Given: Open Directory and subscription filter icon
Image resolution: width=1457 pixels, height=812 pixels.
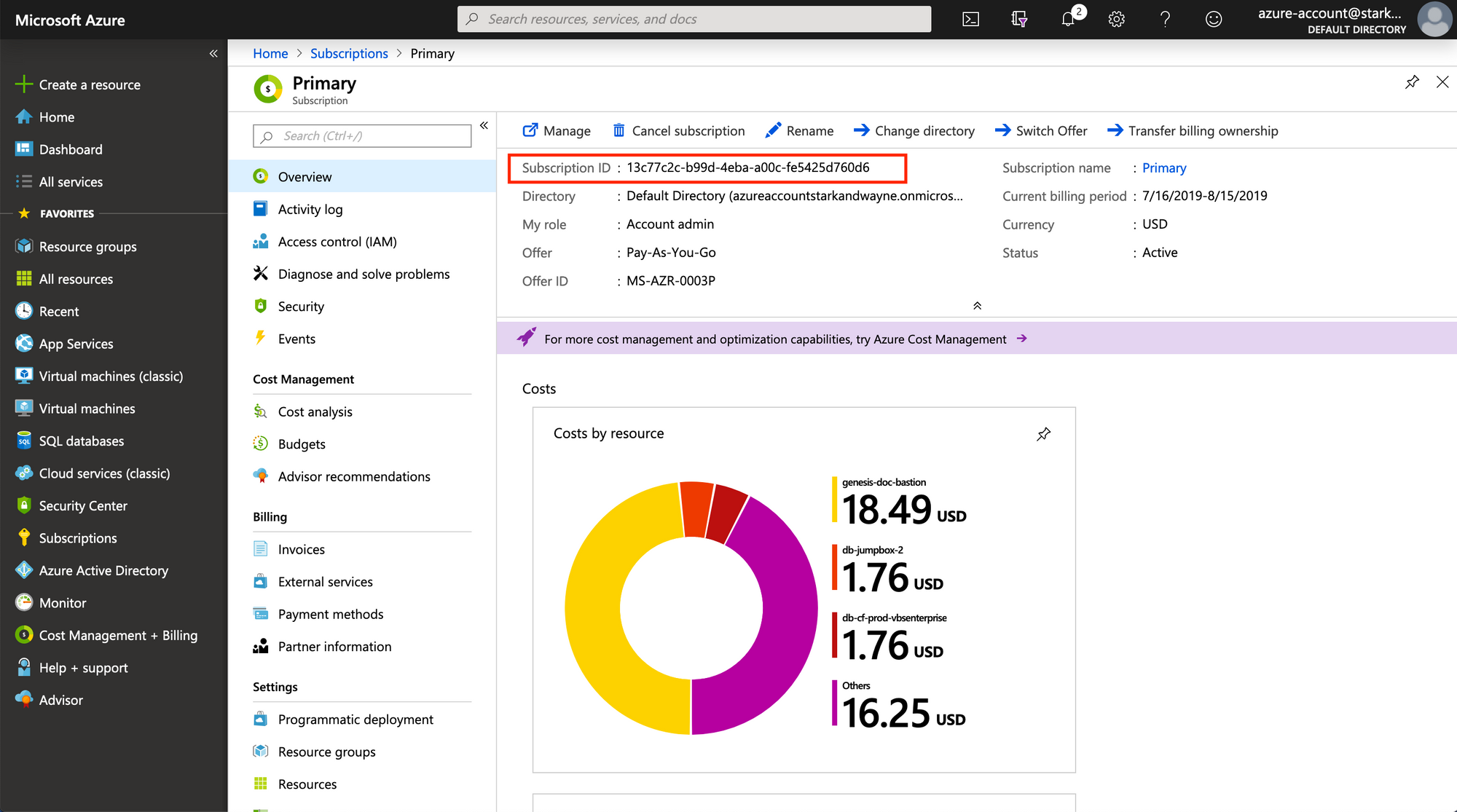Looking at the screenshot, I should [1019, 20].
